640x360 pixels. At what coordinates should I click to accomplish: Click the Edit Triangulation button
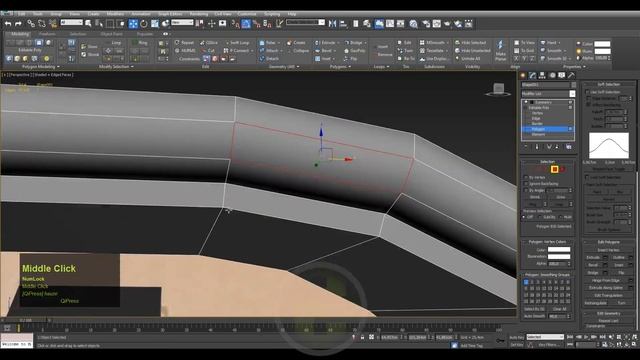tap(609, 296)
